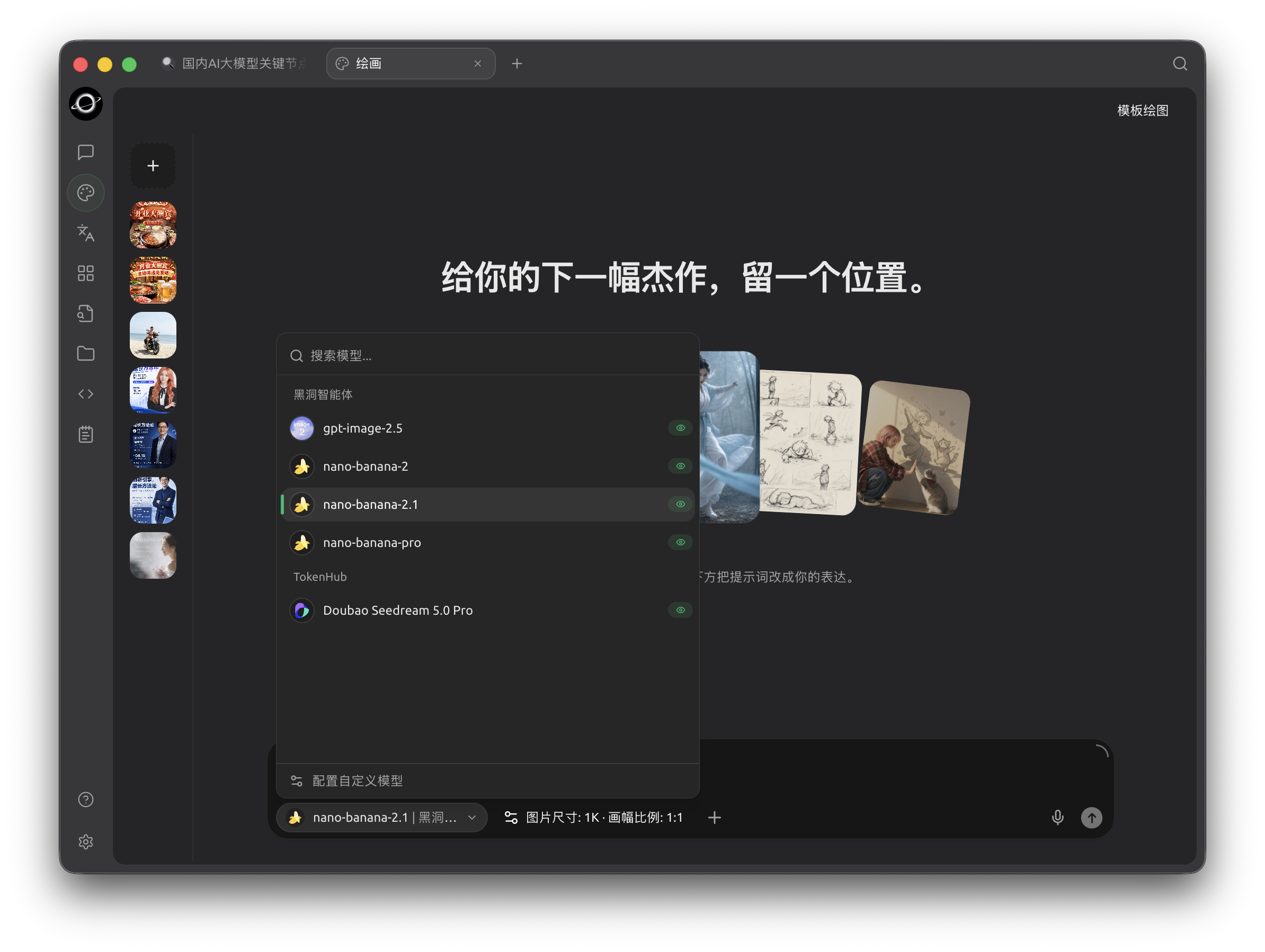Send the prompt with the up-arrow button
Image resolution: width=1265 pixels, height=952 pixels.
1092,818
